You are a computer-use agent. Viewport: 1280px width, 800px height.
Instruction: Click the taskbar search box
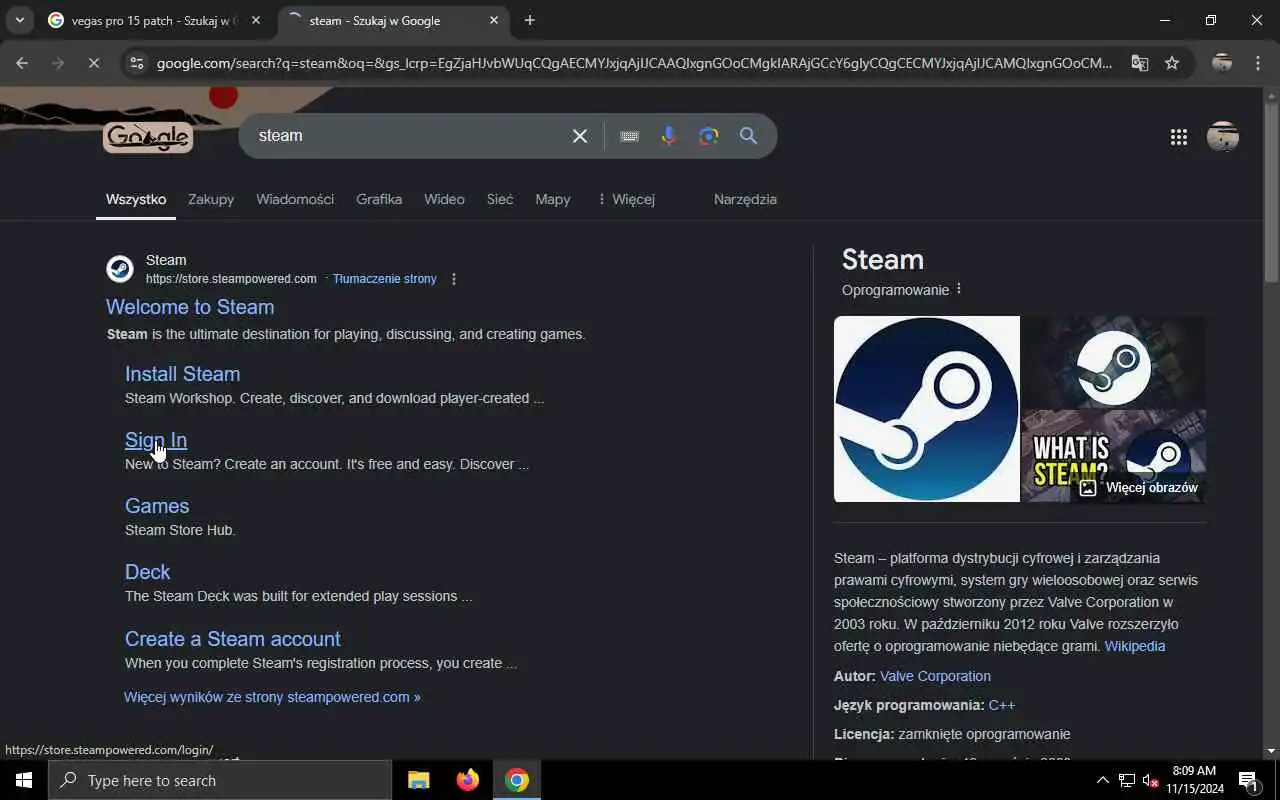coord(220,780)
